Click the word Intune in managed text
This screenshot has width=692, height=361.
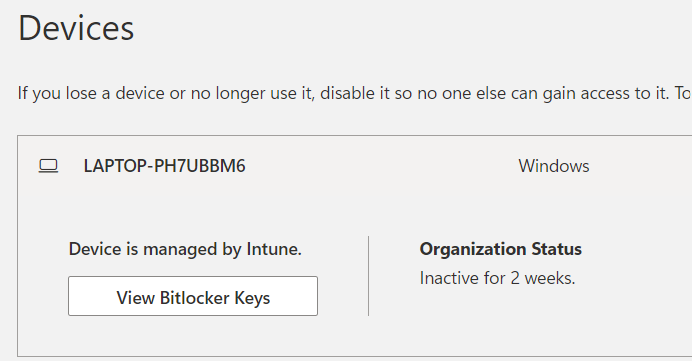click(274, 249)
